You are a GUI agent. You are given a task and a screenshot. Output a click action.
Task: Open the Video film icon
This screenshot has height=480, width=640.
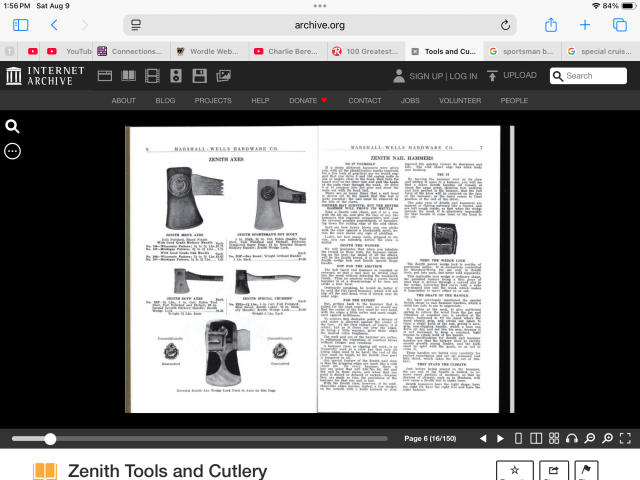(152, 76)
